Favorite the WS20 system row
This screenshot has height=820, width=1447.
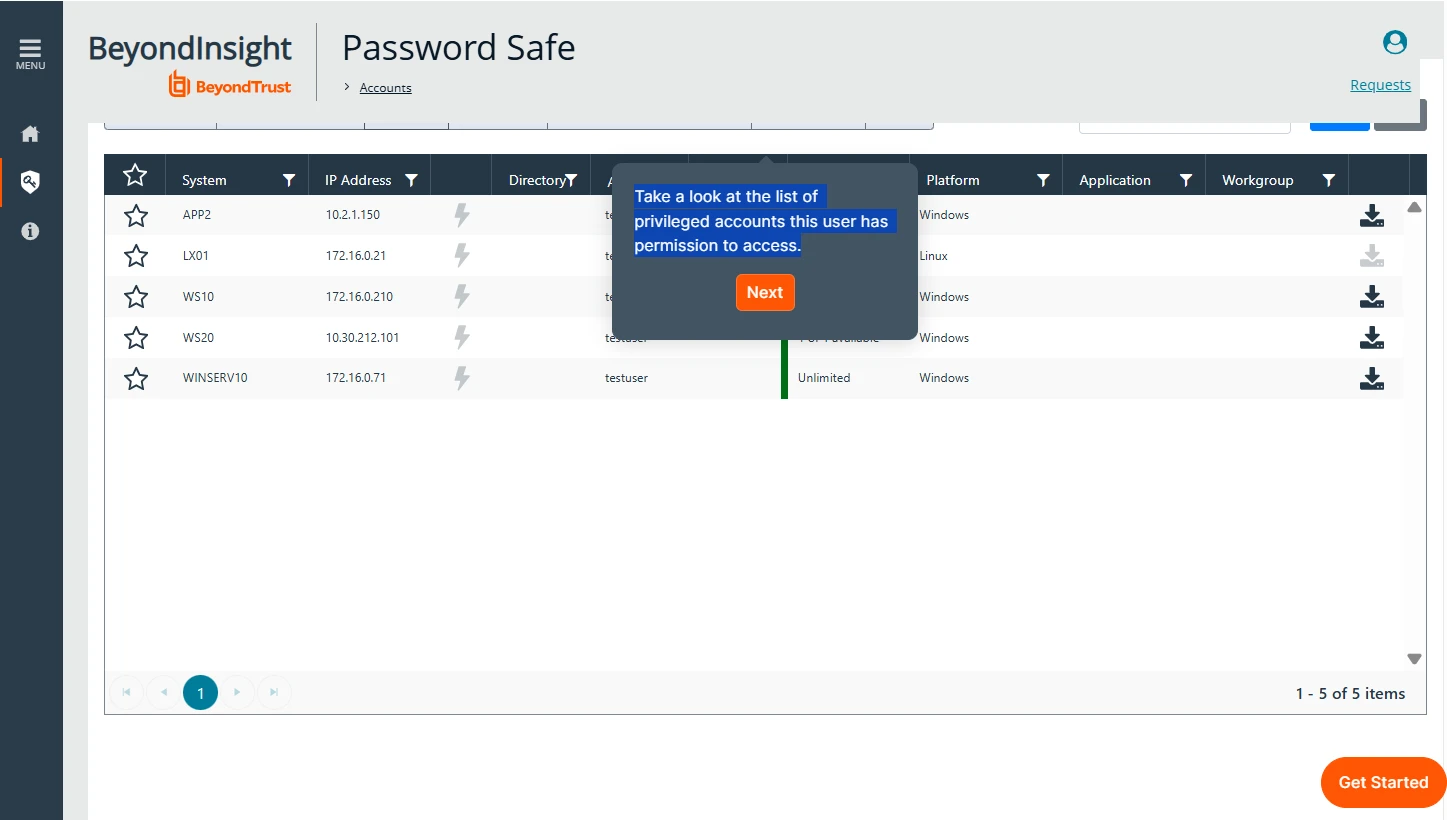pyautogui.click(x=136, y=339)
